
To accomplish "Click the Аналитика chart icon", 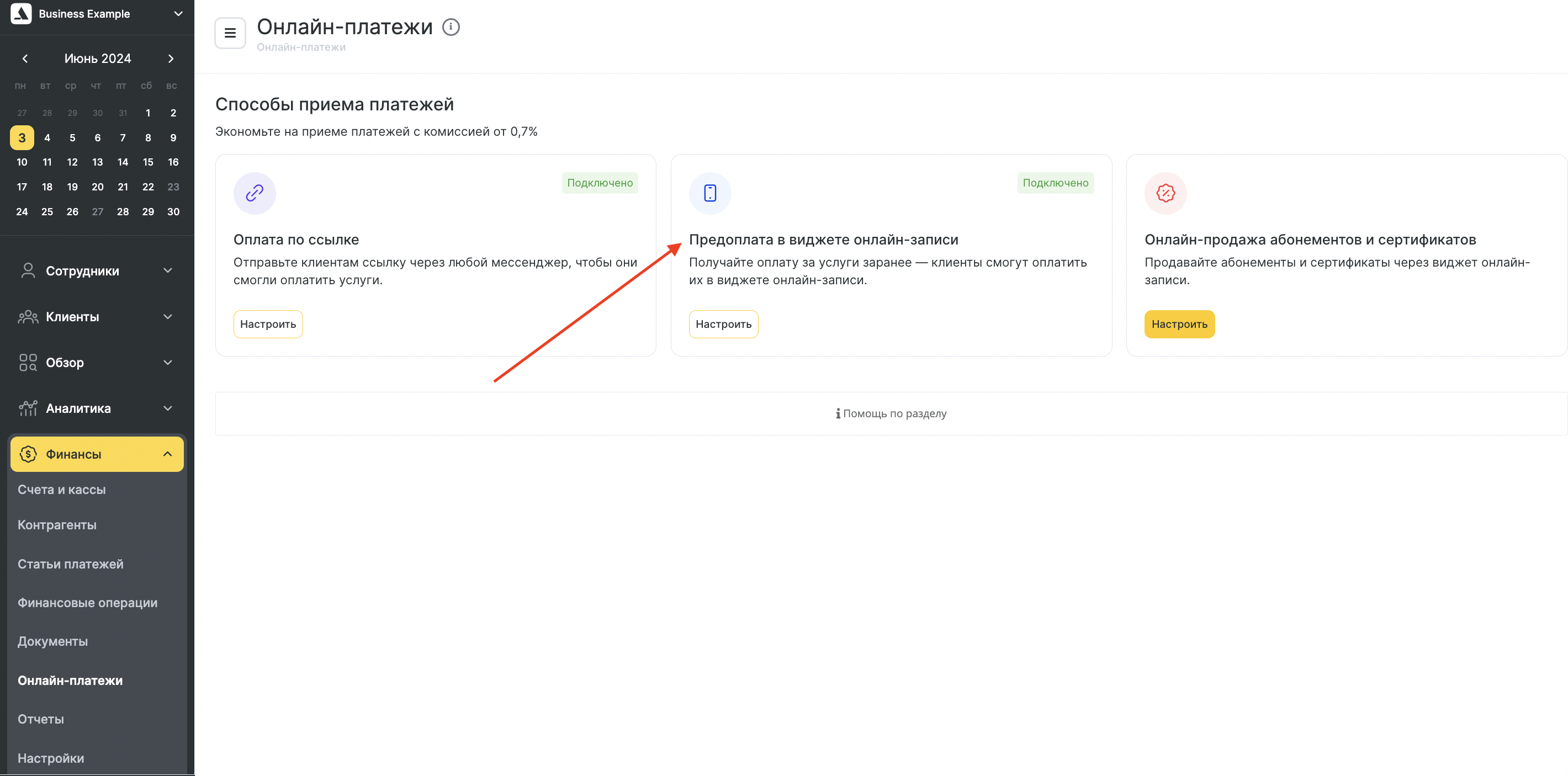I will tap(28, 408).
